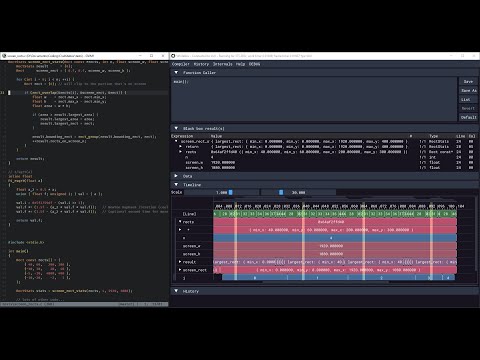Expand the return row in results table
The image size is (480, 360).
(x=181, y=147)
